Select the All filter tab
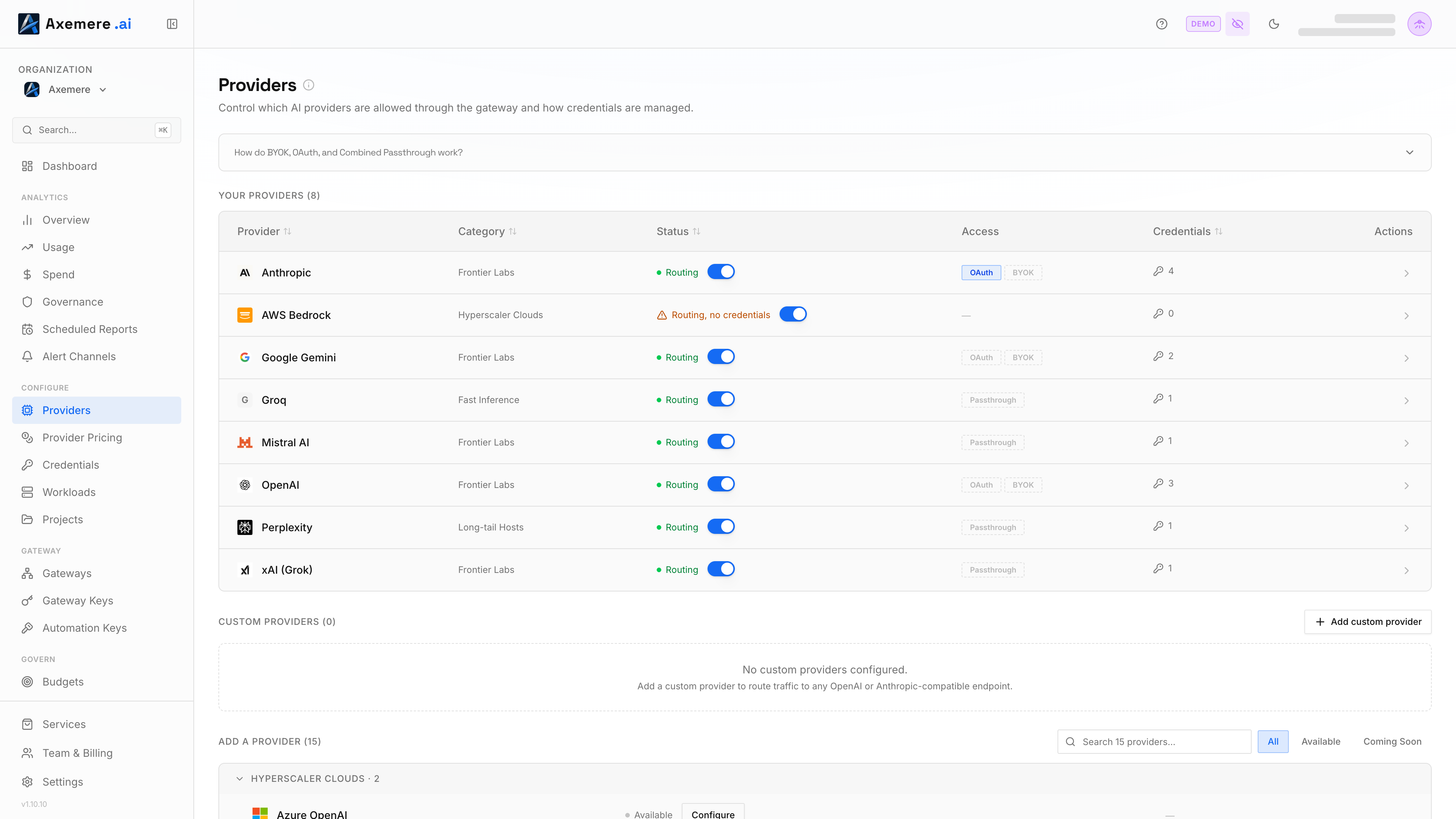 pyautogui.click(x=1273, y=742)
